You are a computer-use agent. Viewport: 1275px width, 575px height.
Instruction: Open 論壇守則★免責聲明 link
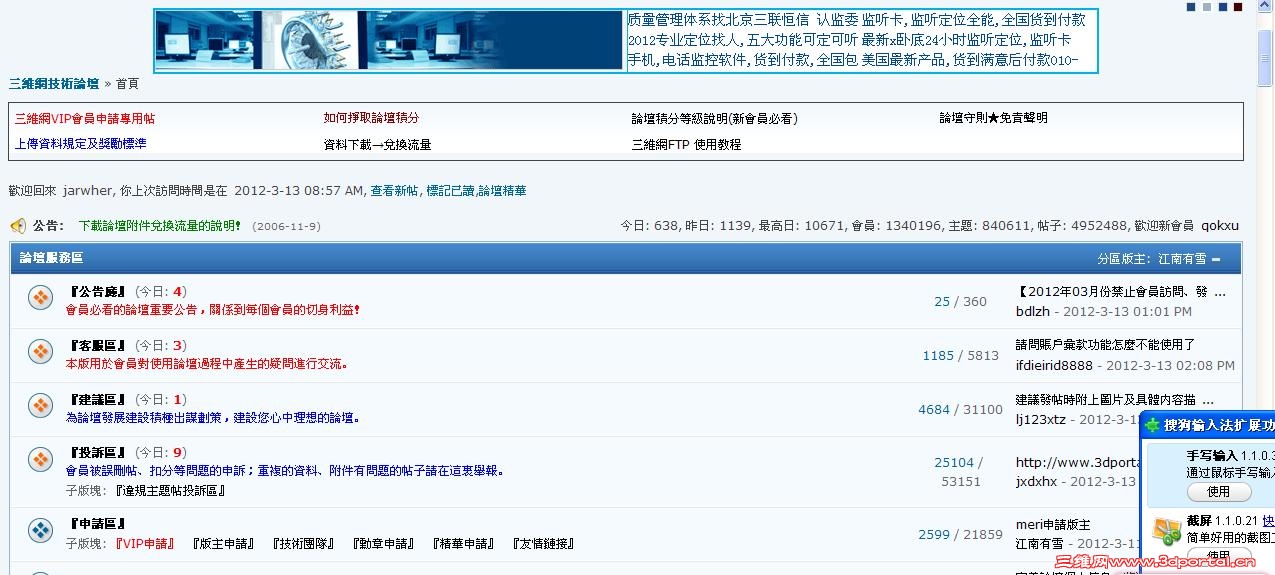pos(993,118)
